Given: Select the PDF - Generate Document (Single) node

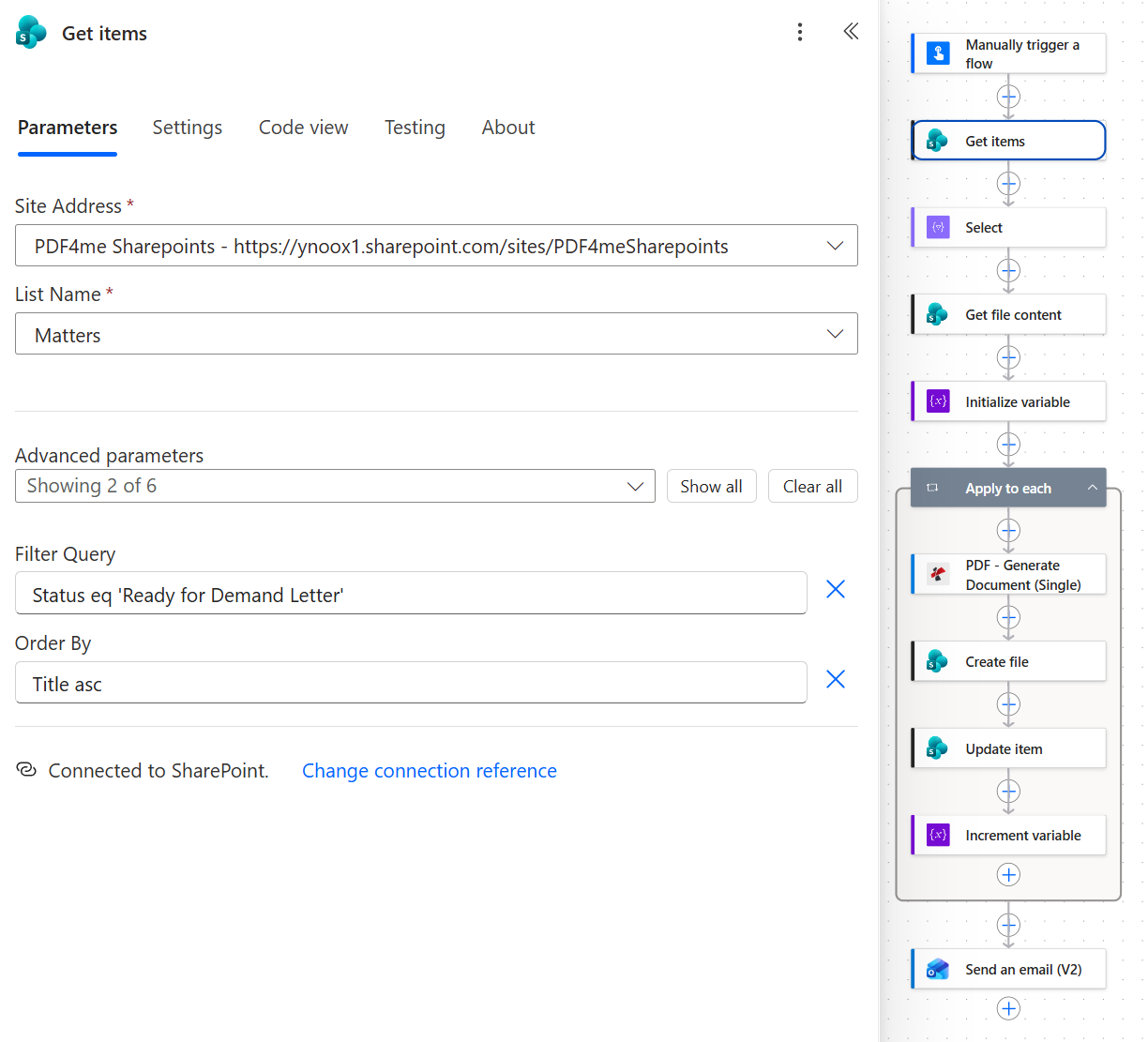Looking at the screenshot, I should pos(1008,574).
